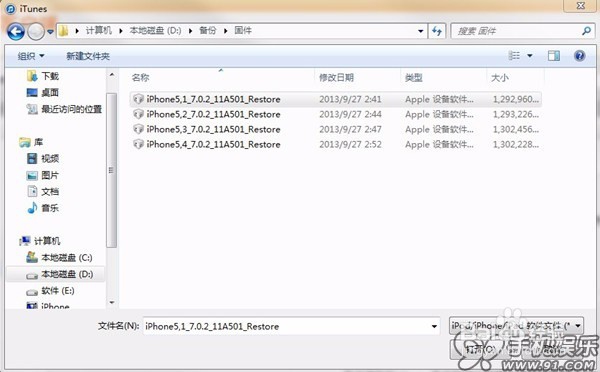Close the iTunes file dialog

[580, 6]
